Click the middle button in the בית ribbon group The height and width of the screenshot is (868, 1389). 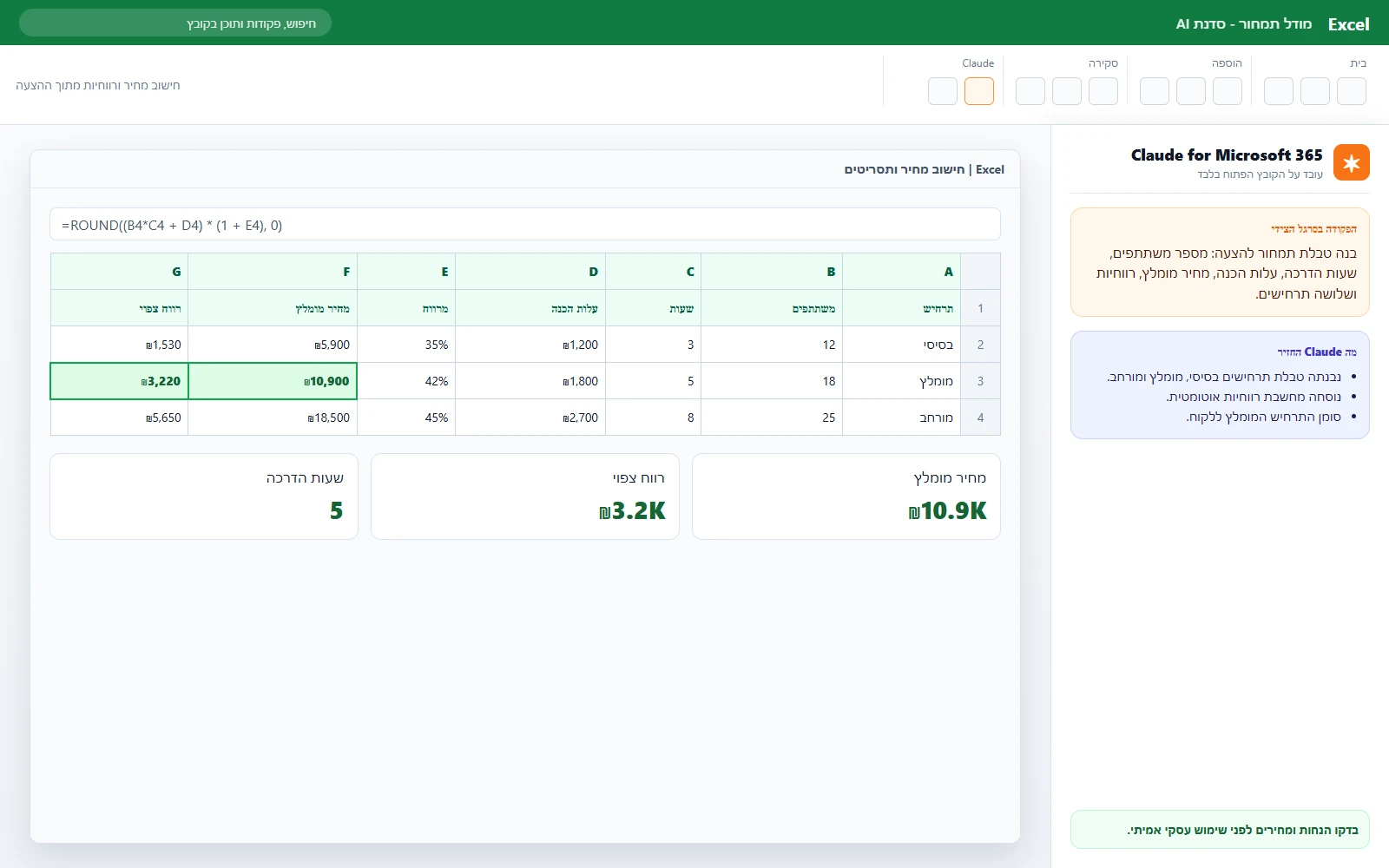tap(1315, 91)
